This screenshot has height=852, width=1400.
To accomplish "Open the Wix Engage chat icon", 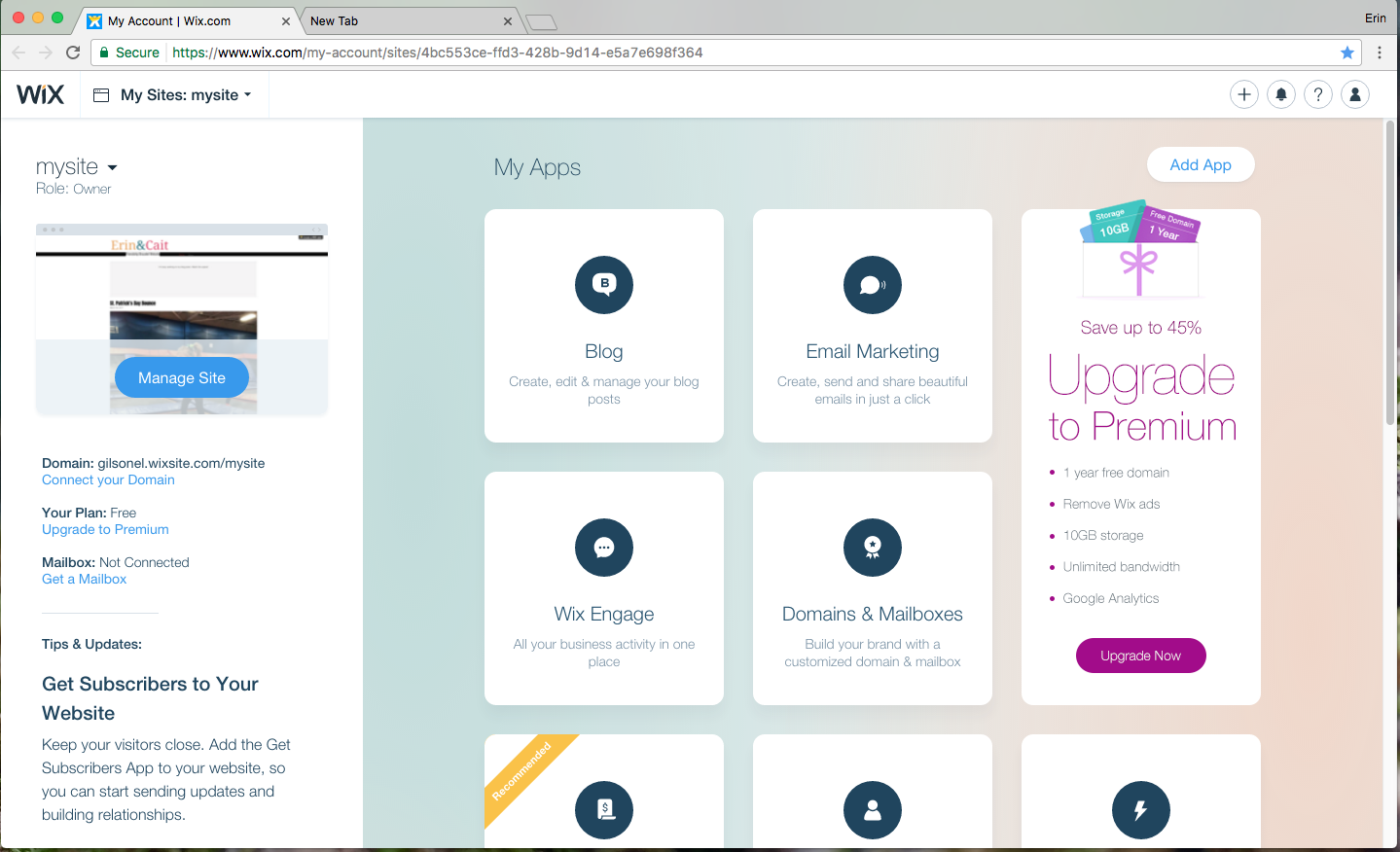I will (604, 548).
